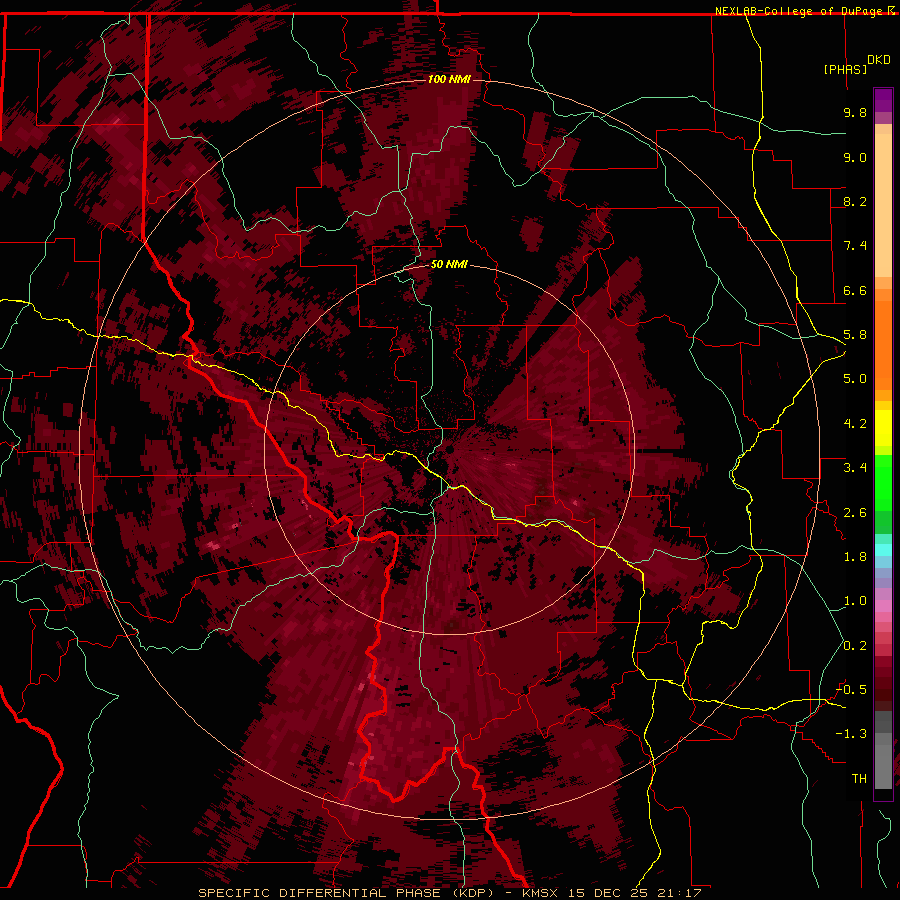Pick the yellow segment of the color bar
900x900 pixels.
[x=883, y=428]
